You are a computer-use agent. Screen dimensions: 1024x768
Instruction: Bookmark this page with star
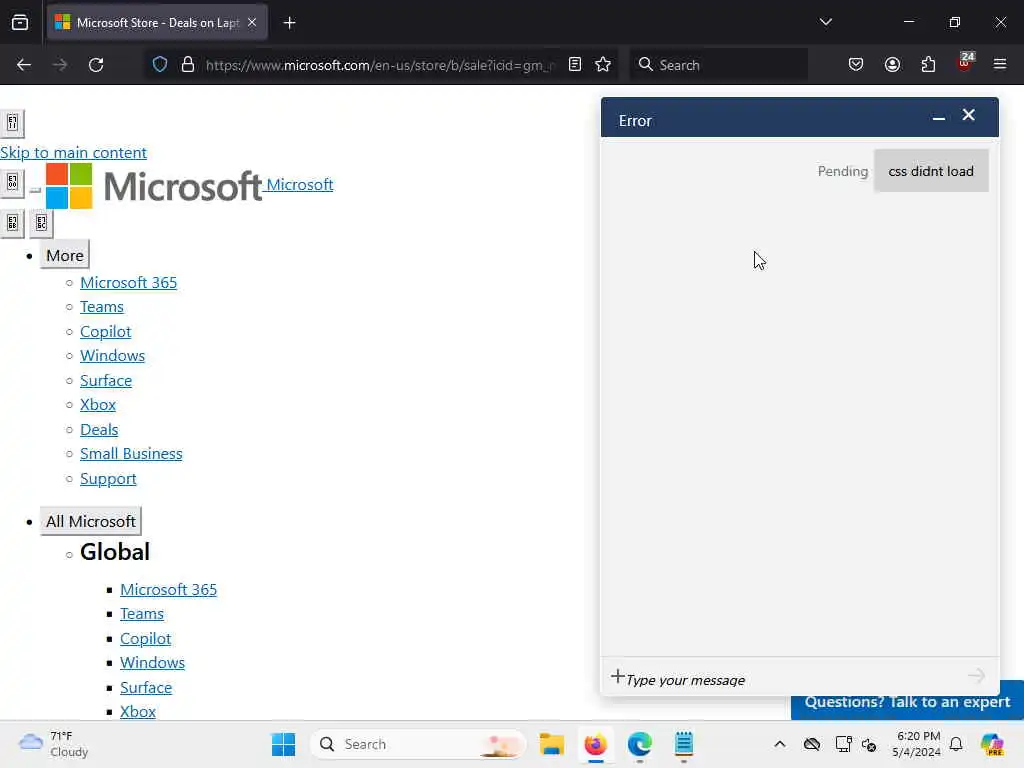603,65
